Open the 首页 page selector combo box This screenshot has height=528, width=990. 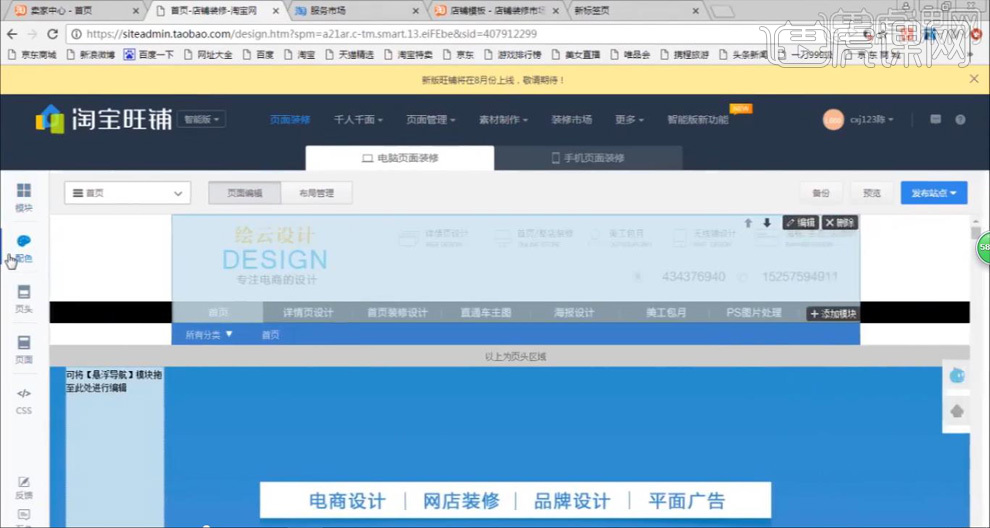click(127, 193)
